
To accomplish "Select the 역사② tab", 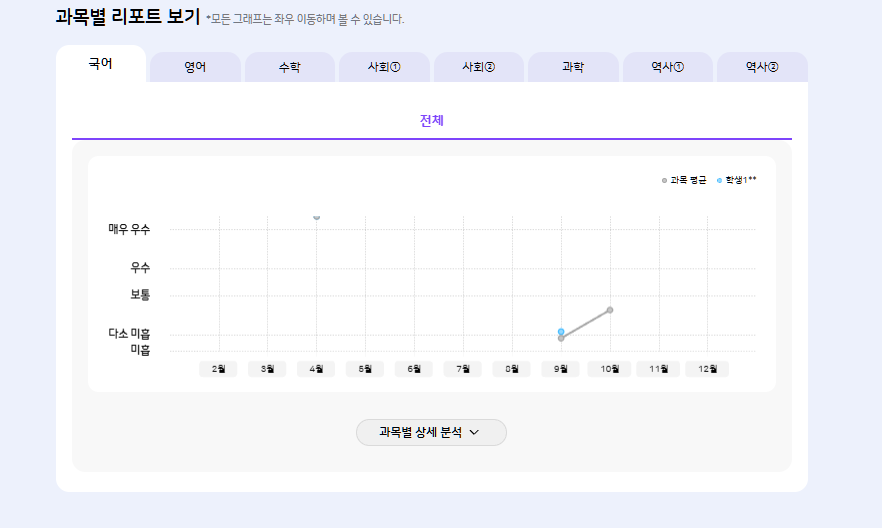I will click(x=762, y=68).
